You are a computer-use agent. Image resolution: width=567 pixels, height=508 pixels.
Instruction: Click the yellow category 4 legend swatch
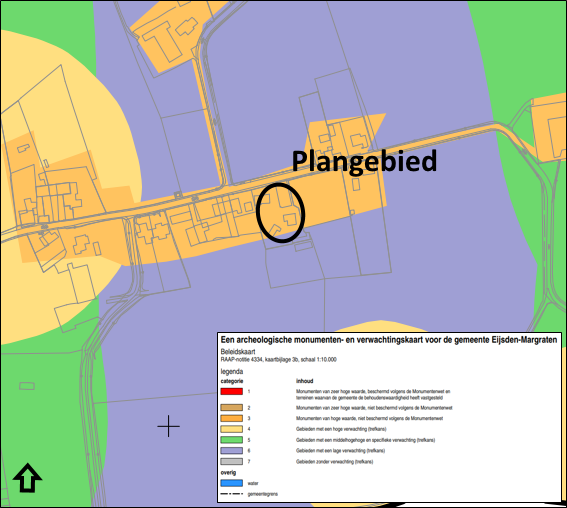(x=231, y=429)
